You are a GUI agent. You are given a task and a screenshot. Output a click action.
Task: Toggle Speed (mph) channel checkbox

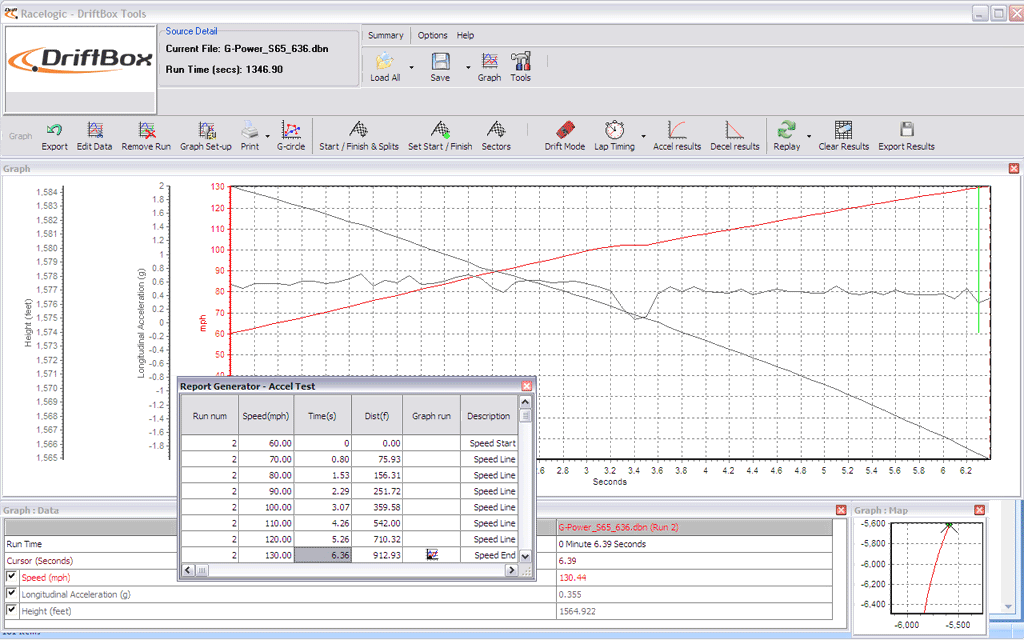(x=11, y=577)
